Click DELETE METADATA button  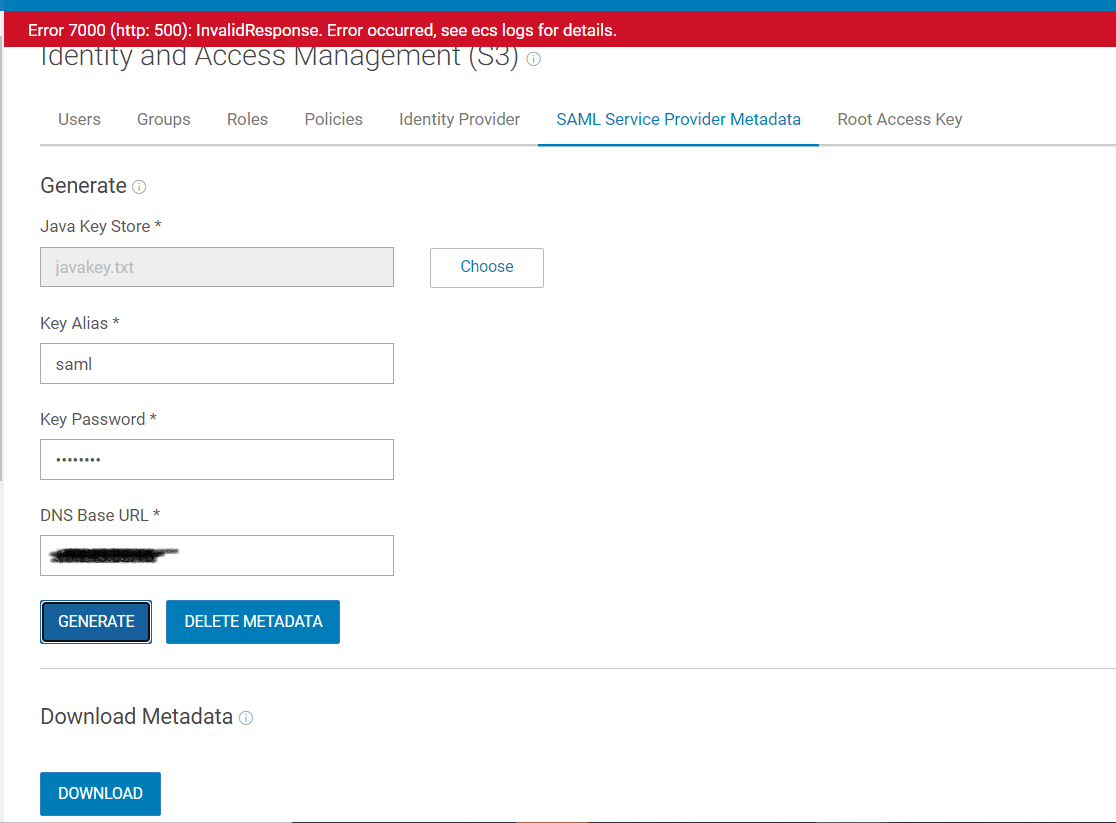[x=252, y=621]
